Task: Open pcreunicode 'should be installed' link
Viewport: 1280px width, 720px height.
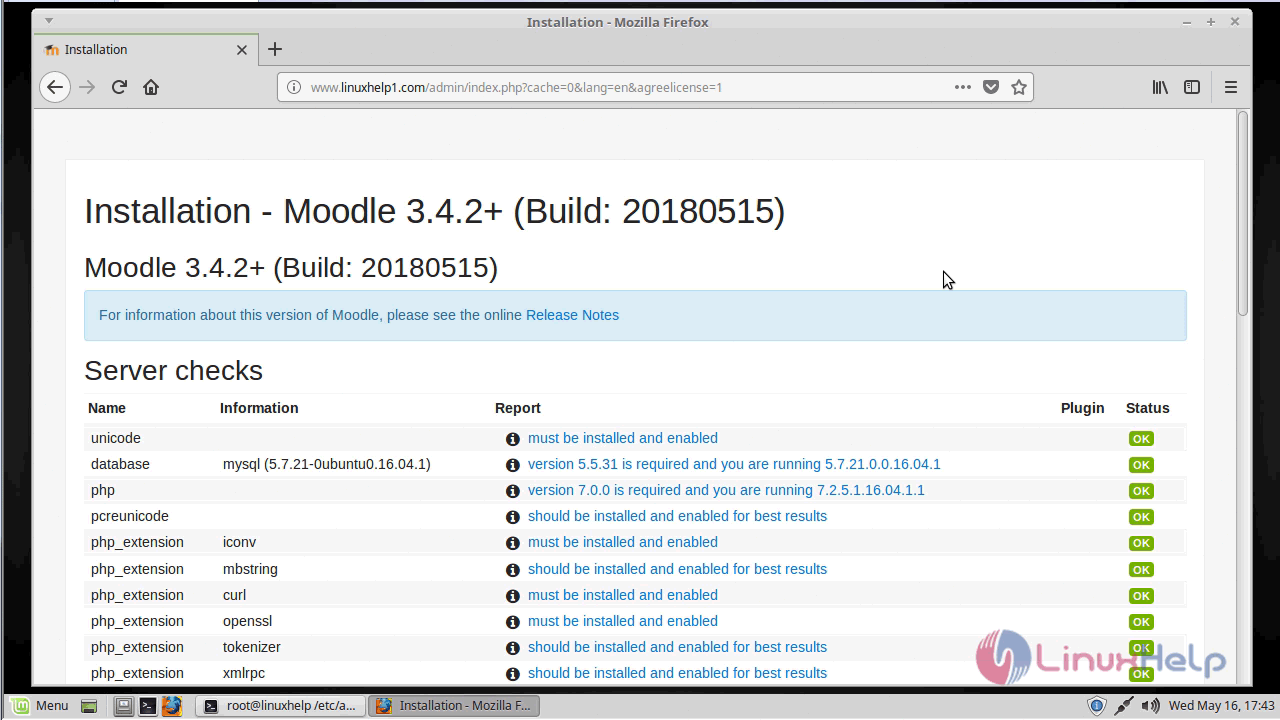Action: point(677,516)
